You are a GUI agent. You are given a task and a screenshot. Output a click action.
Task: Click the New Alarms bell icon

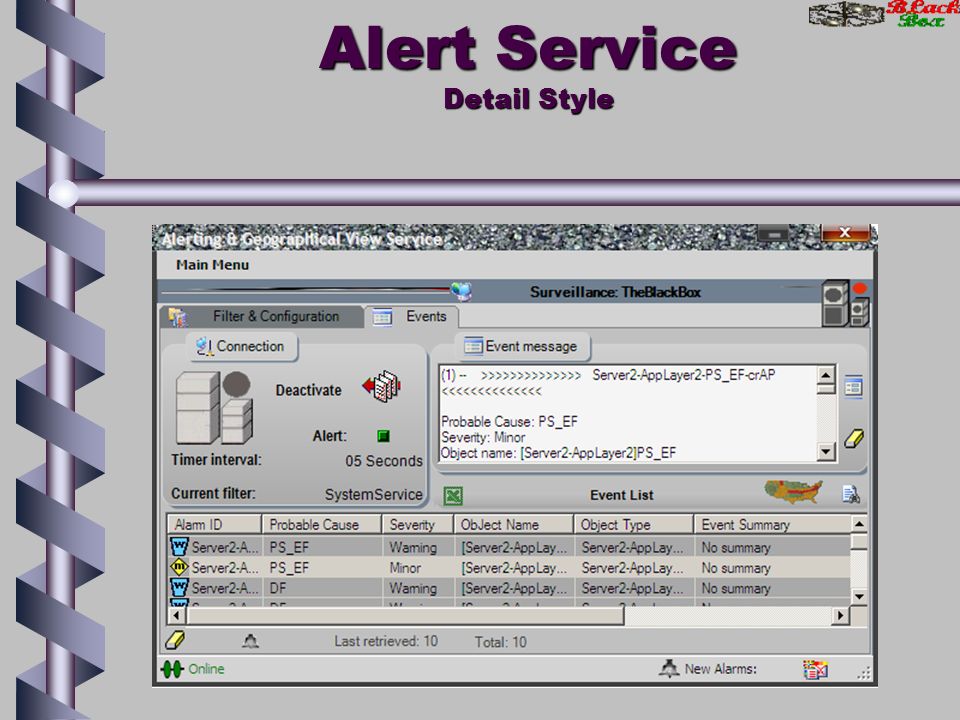tap(669, 669)
